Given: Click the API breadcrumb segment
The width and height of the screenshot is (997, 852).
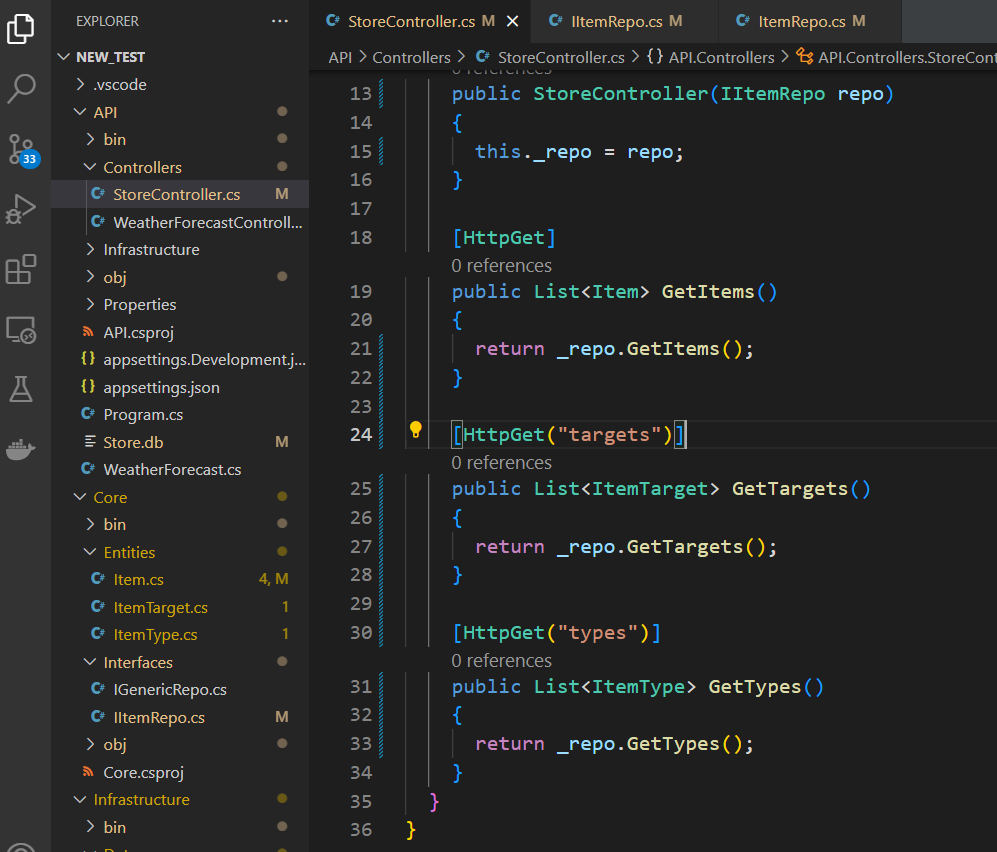Looking at the screenshot, I should point(340,57).
